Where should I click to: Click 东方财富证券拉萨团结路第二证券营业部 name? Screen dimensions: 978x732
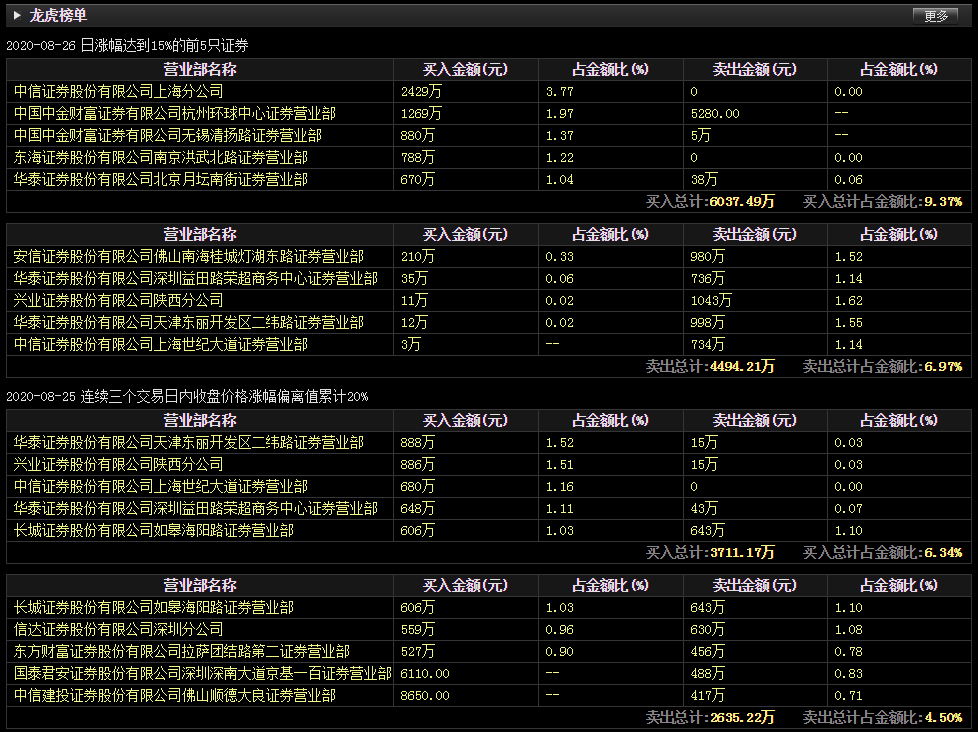point(182,652)
